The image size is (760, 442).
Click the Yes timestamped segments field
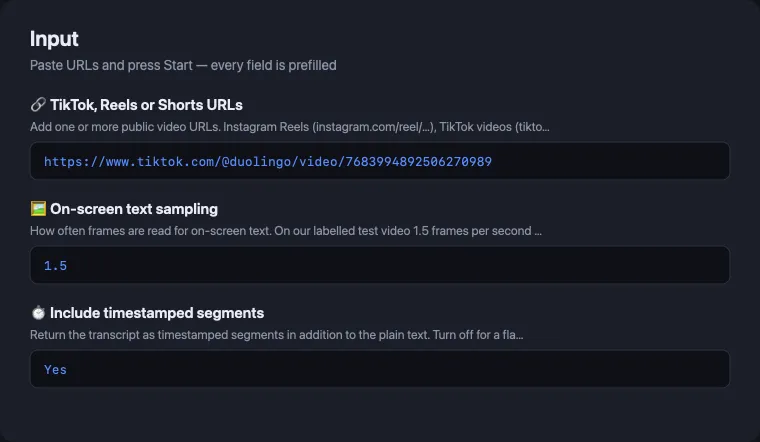pyautogui.click(x=380, y=369)
